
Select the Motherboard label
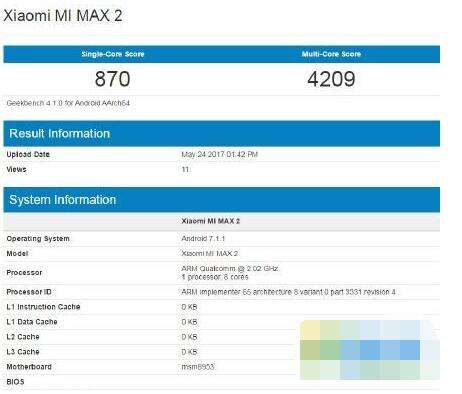tap(29, 367)
